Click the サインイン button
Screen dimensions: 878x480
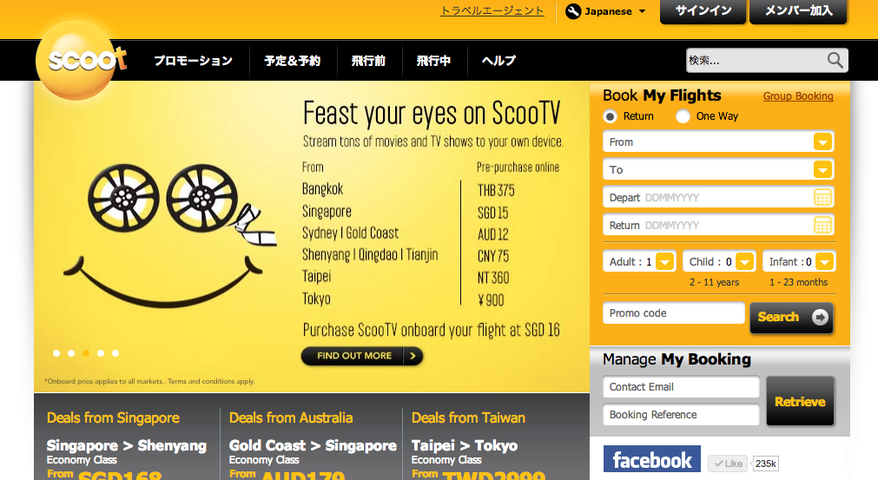703,11
